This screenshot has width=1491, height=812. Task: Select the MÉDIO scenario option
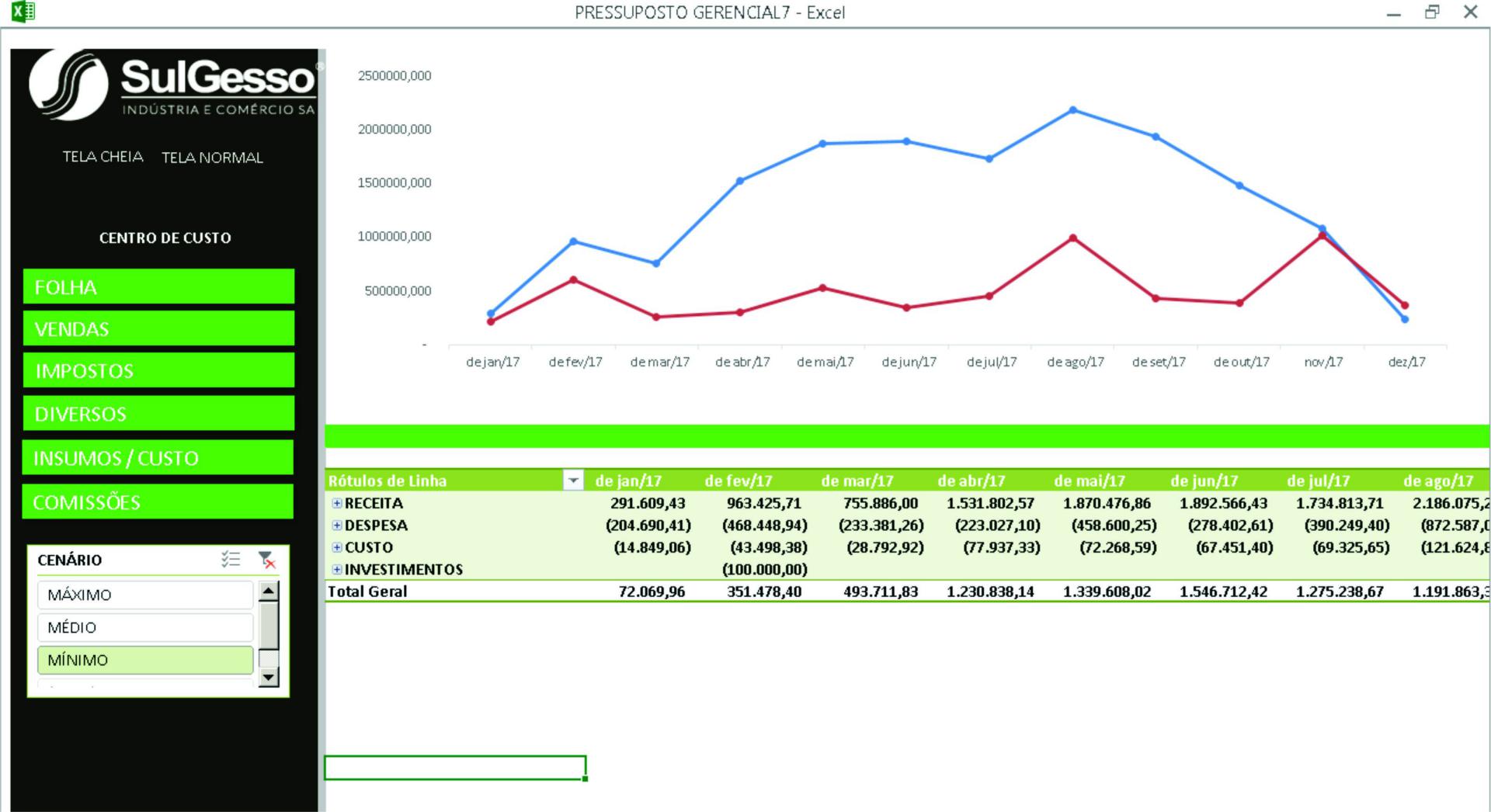pos(145,627)
